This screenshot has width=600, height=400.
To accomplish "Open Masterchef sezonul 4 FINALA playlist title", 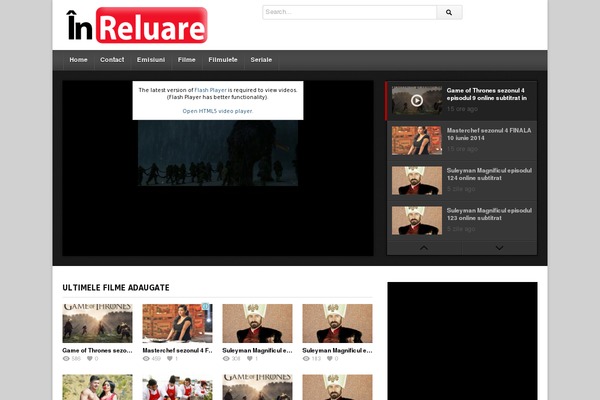I will (x=489, y=134).
